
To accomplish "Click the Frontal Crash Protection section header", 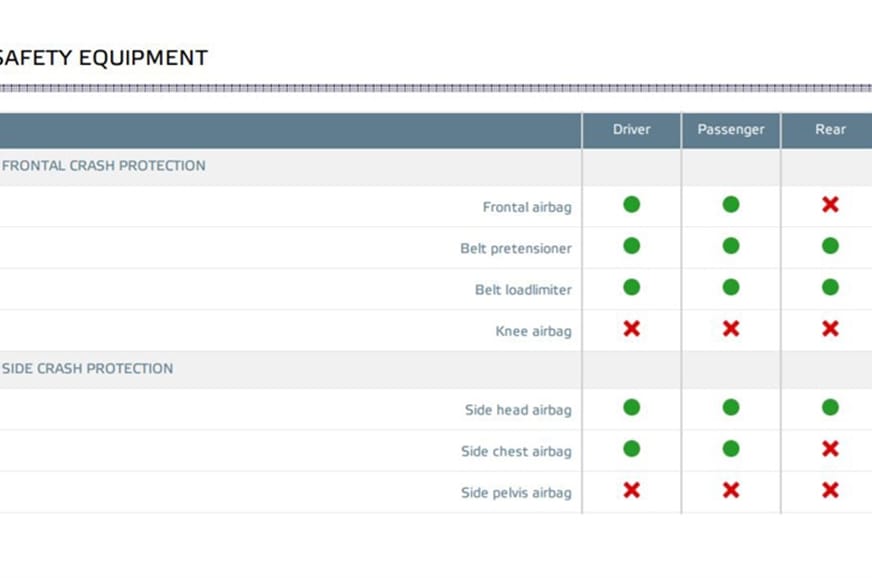I will tap(104, 166).
